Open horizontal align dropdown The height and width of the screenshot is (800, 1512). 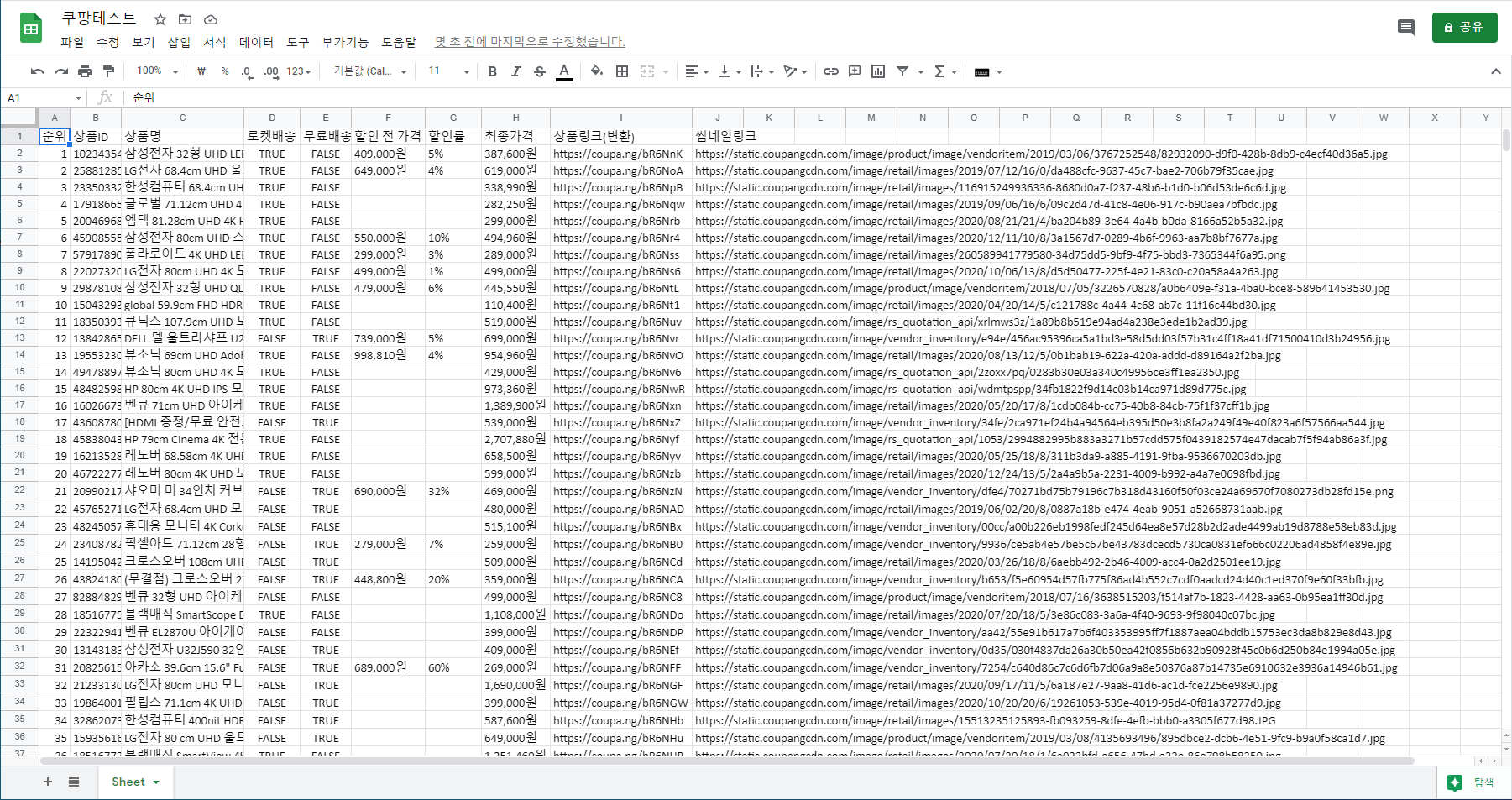[697, 72]
